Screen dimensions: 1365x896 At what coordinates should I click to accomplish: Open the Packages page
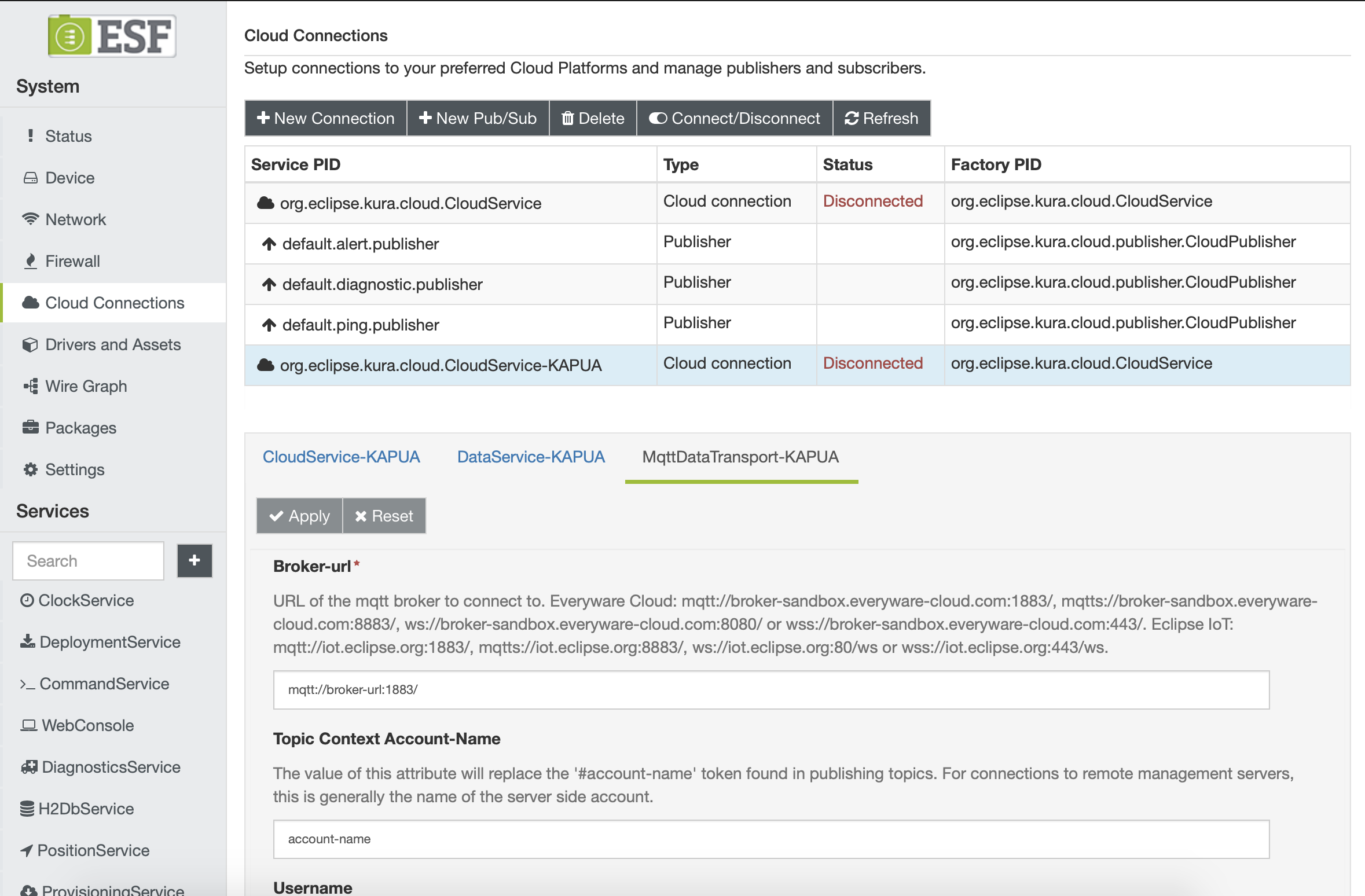pyautogui.click(x=80, y=428)
